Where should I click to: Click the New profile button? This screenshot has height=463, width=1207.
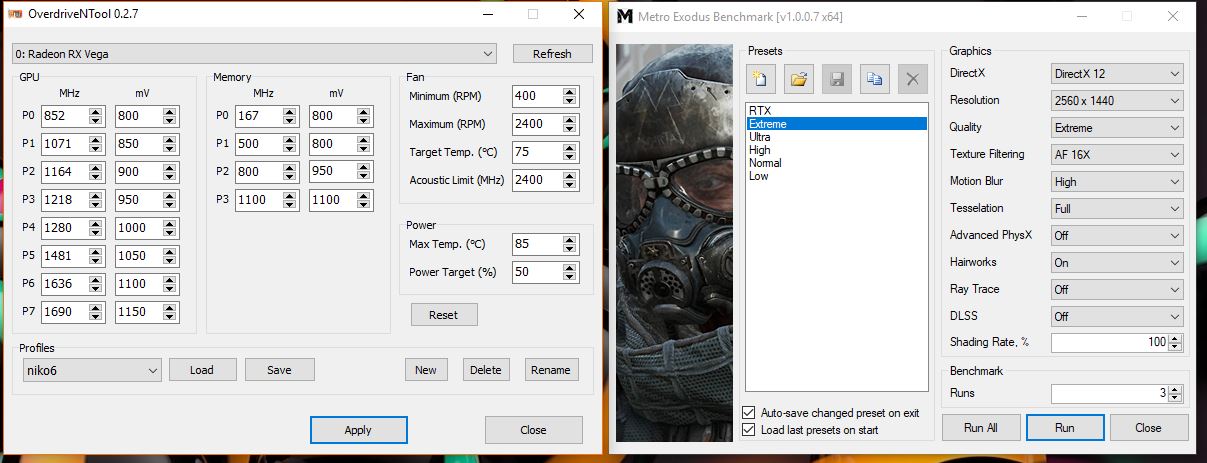pos(426,370)
